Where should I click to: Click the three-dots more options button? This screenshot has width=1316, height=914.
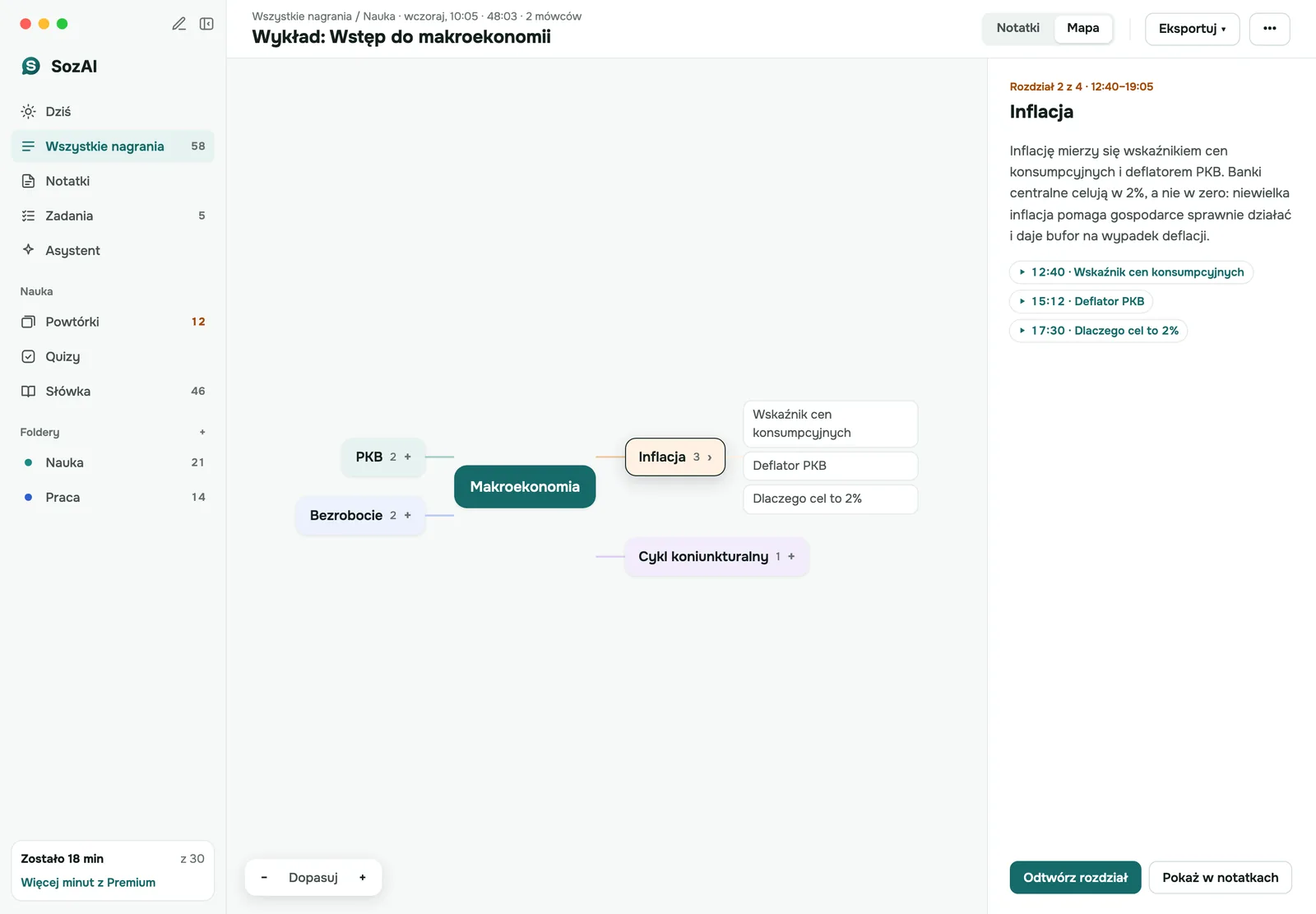1269,29
